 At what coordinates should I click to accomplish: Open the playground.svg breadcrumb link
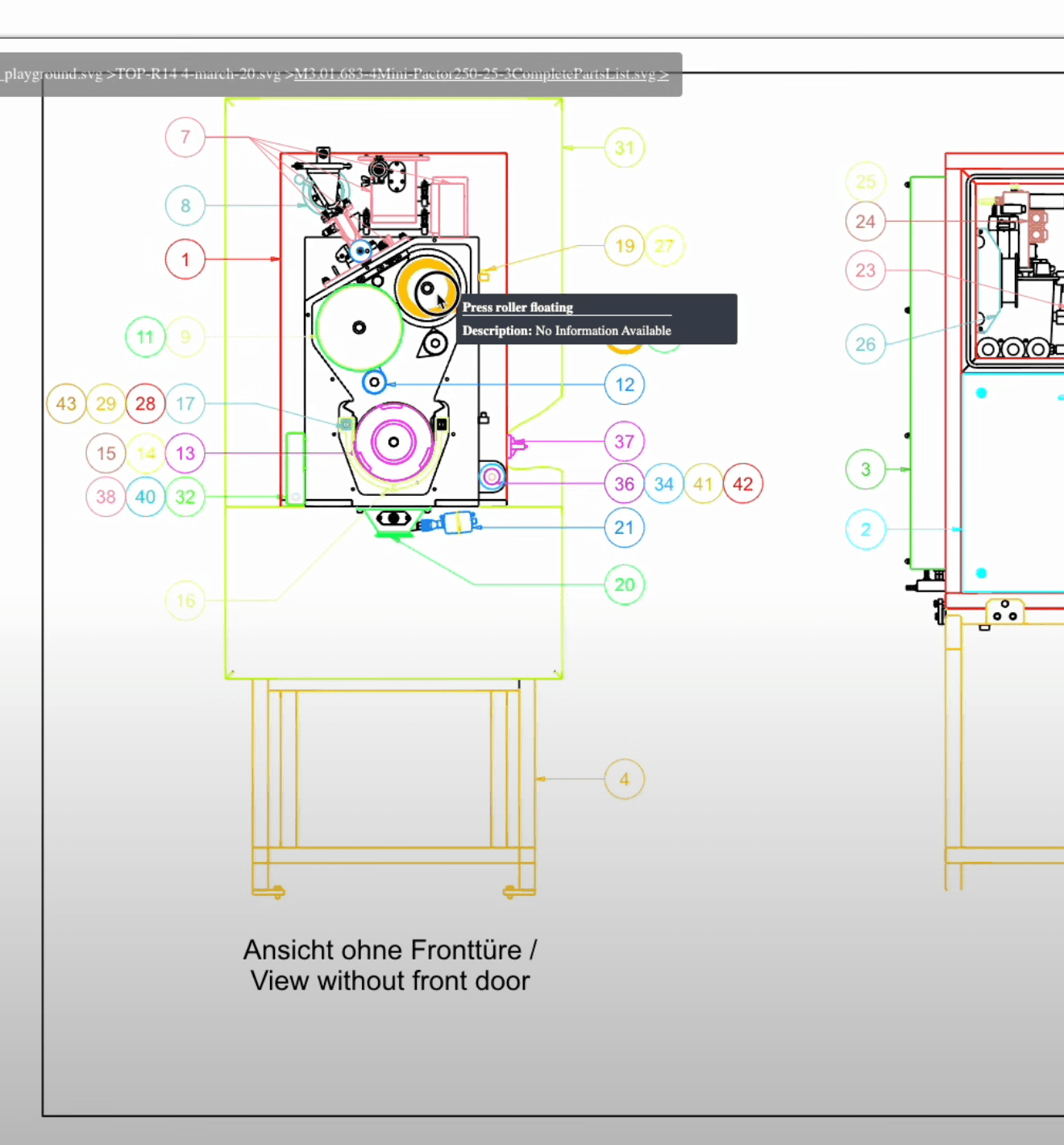click(x=53, y=74)
